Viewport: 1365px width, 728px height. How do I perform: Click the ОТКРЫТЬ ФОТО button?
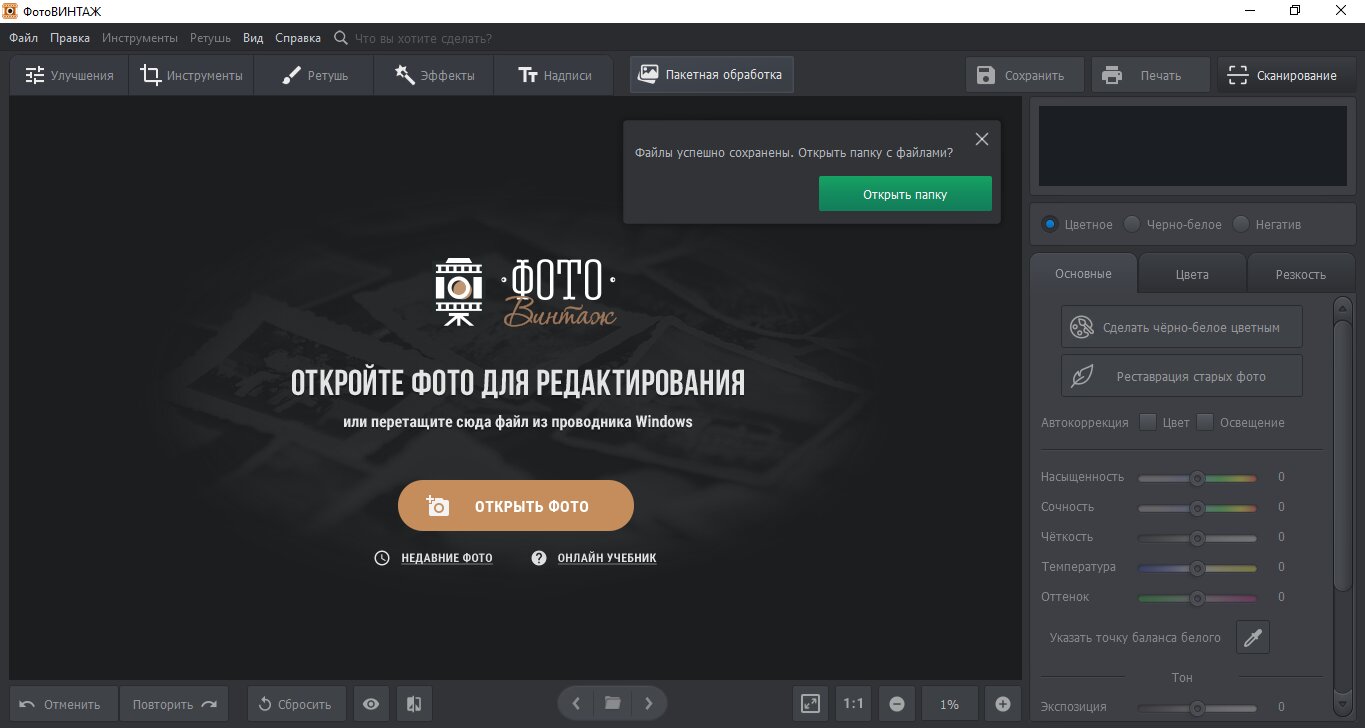516,506
